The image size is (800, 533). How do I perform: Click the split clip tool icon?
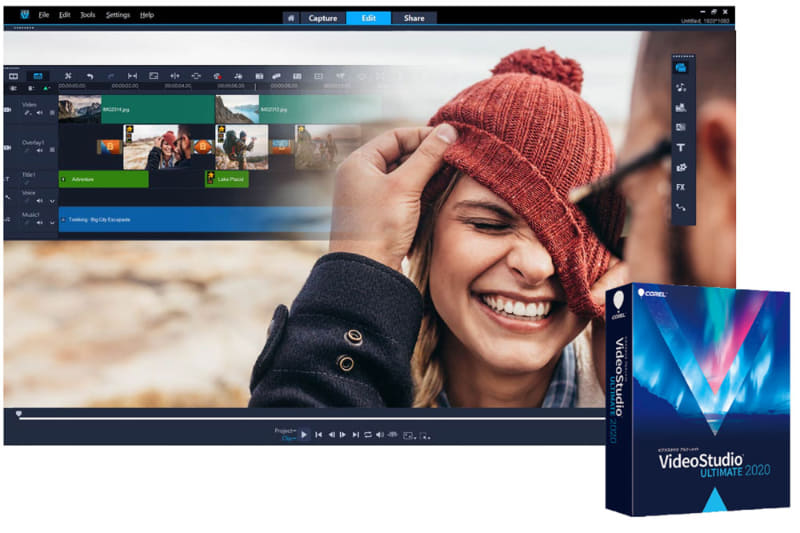click(174, 76)
